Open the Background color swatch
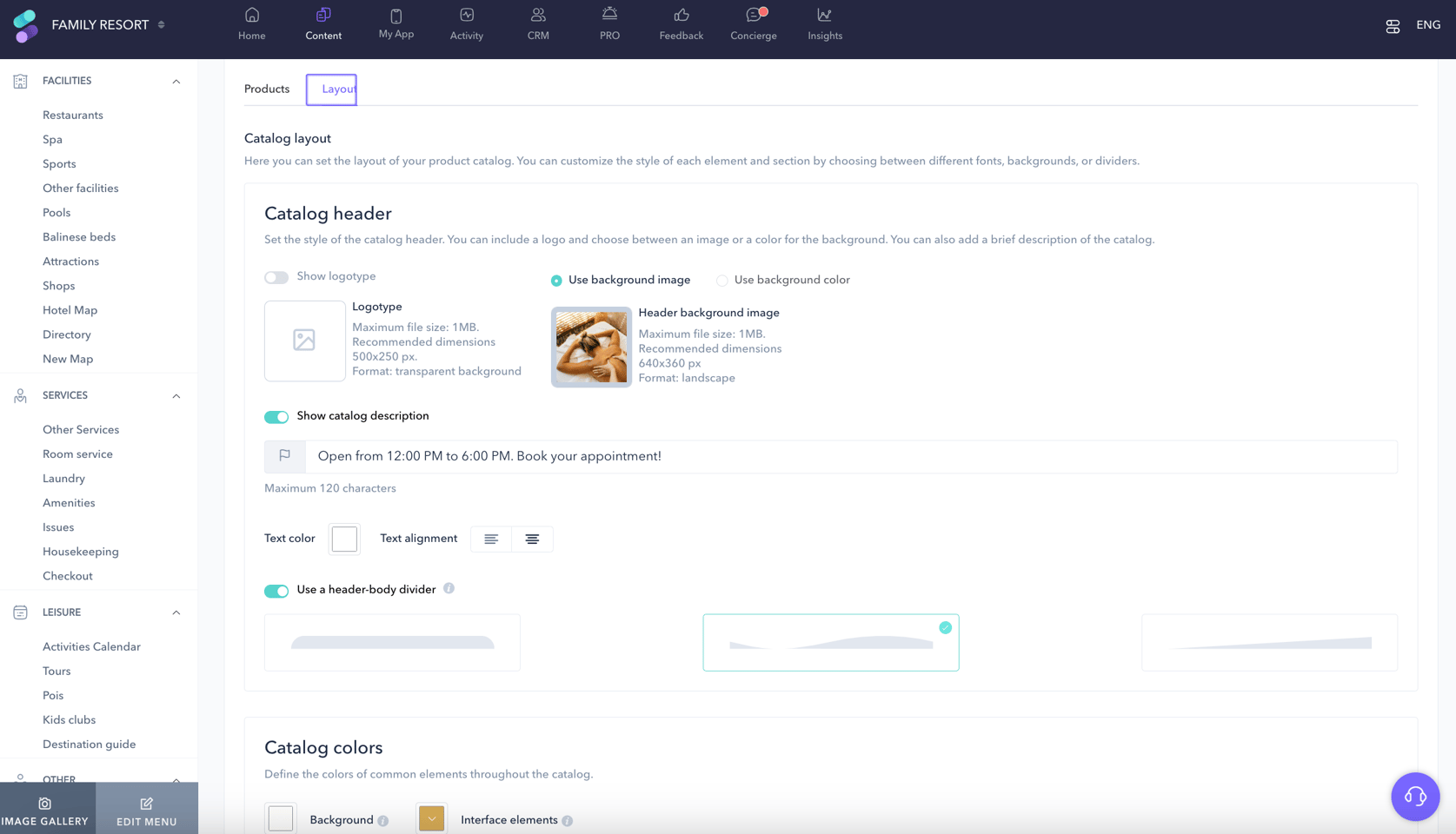 pyautogui.click(x=281, y=818)
